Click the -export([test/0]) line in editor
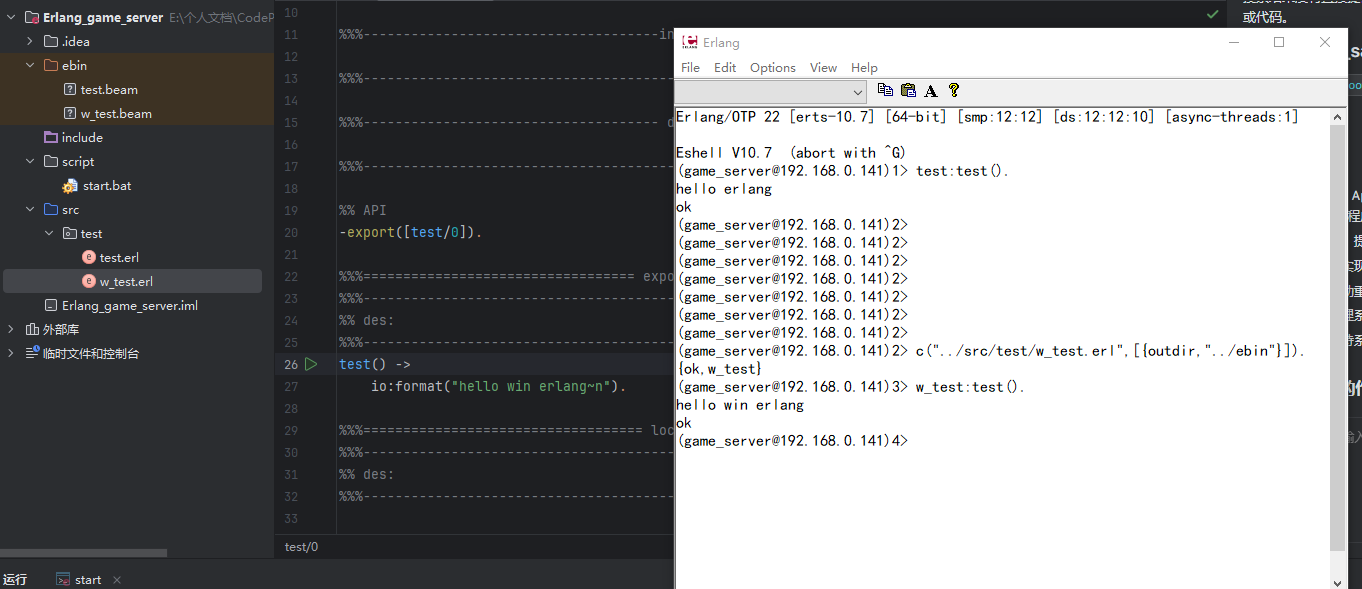The image size is (1362, 589). (x=410, y=233)
